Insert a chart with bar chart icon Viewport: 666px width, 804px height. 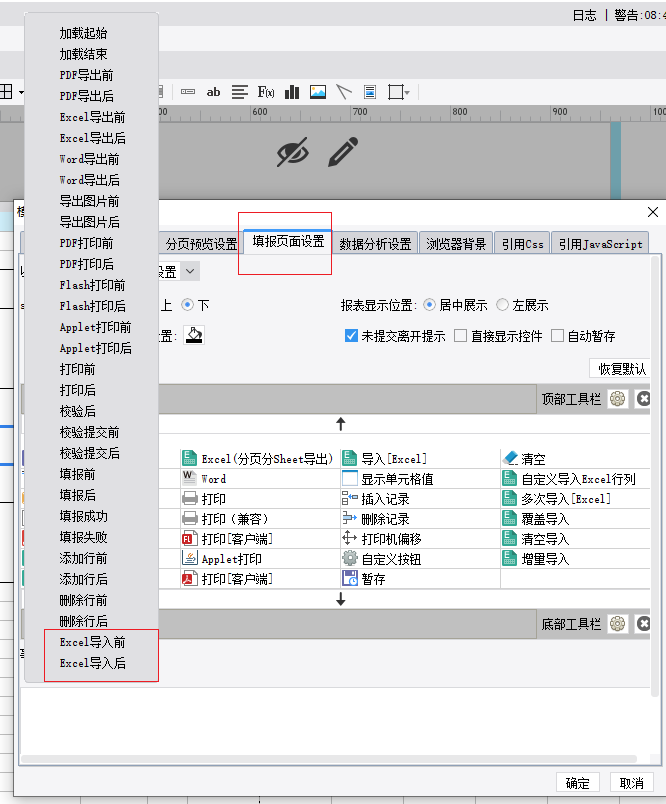(x=292, y=92)
